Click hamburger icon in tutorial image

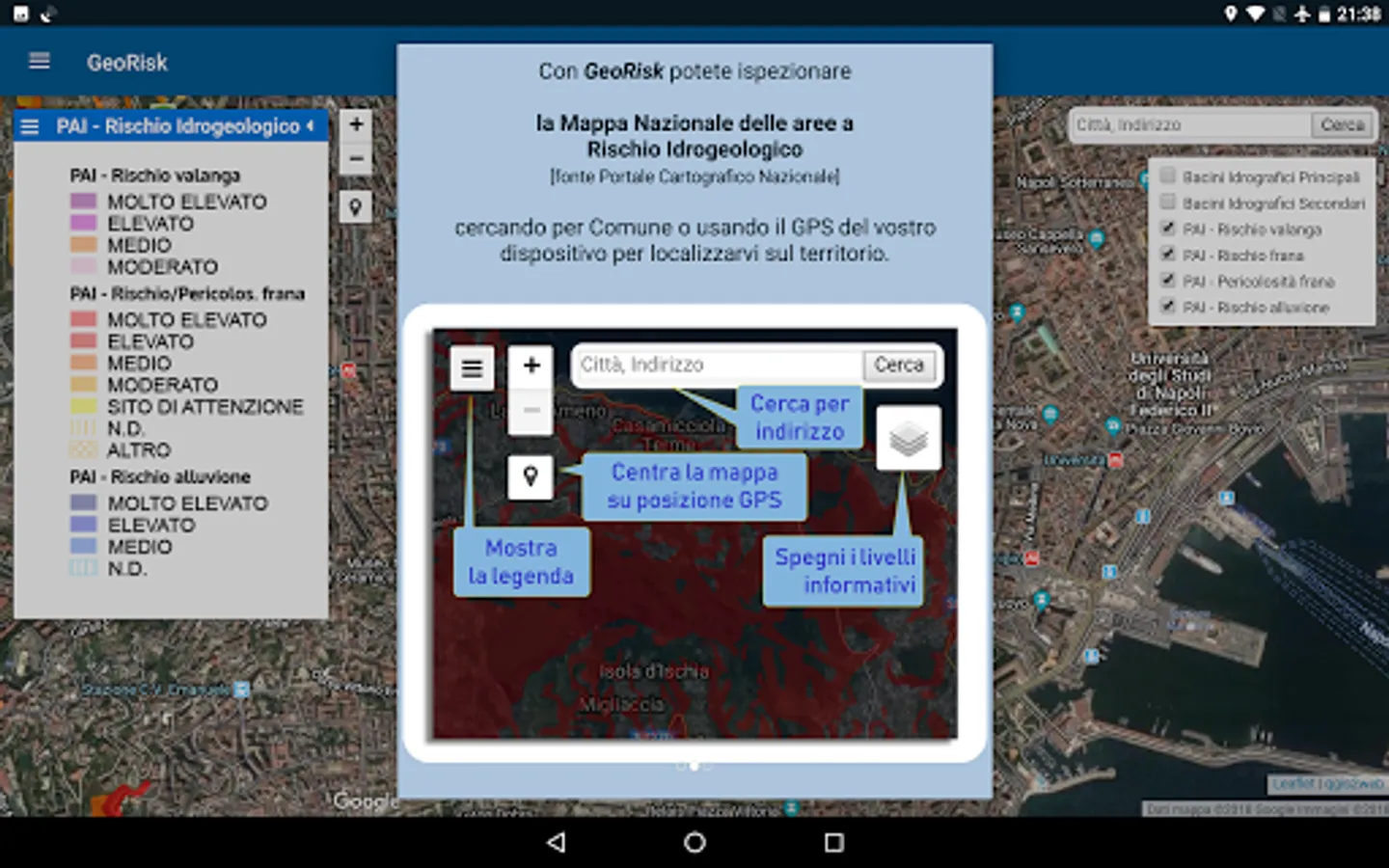point(472,368)
